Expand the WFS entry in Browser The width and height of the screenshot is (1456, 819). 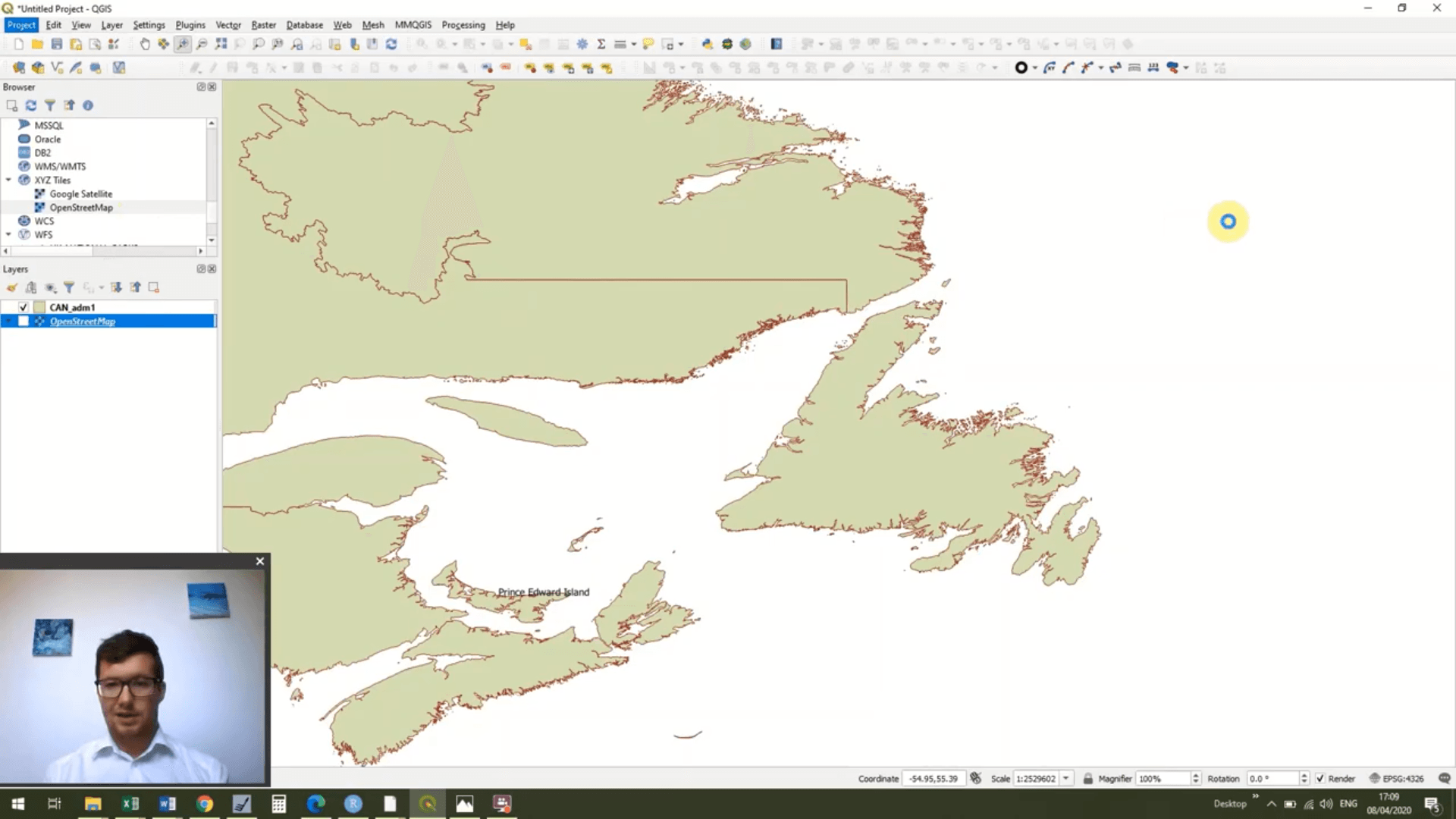tap(8, 234)
